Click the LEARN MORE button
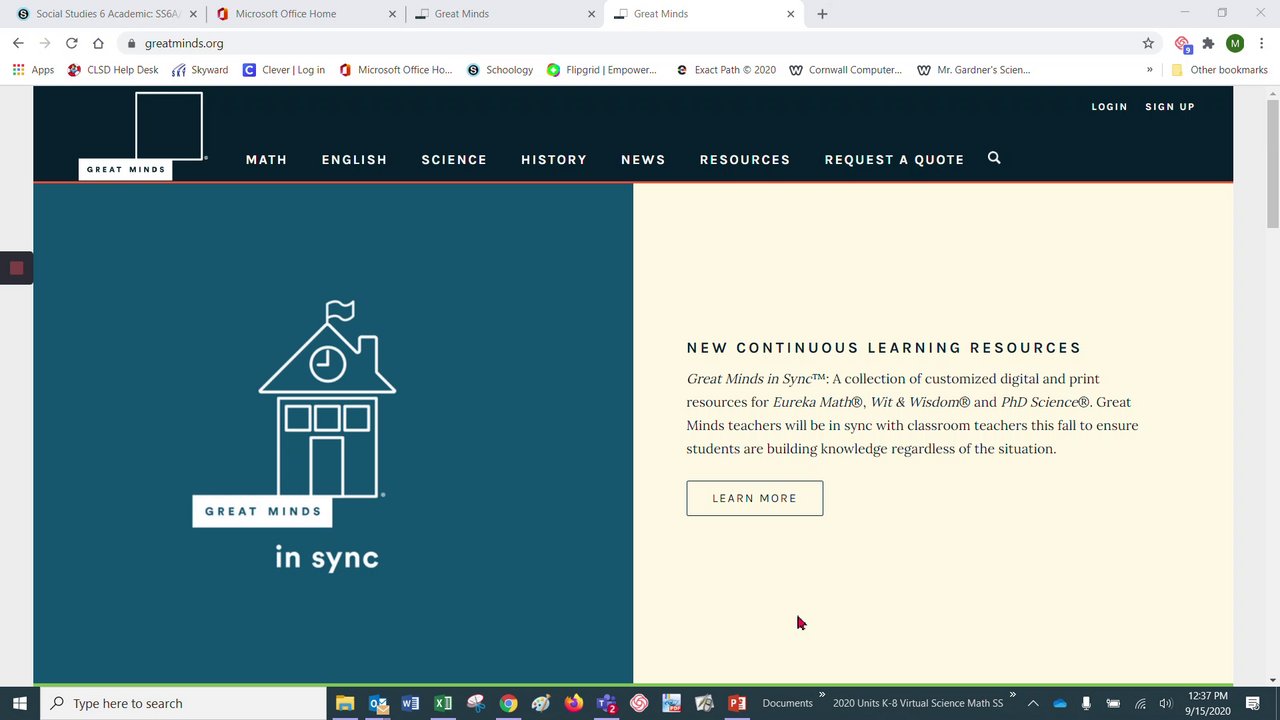 click(x=755, y=498)
